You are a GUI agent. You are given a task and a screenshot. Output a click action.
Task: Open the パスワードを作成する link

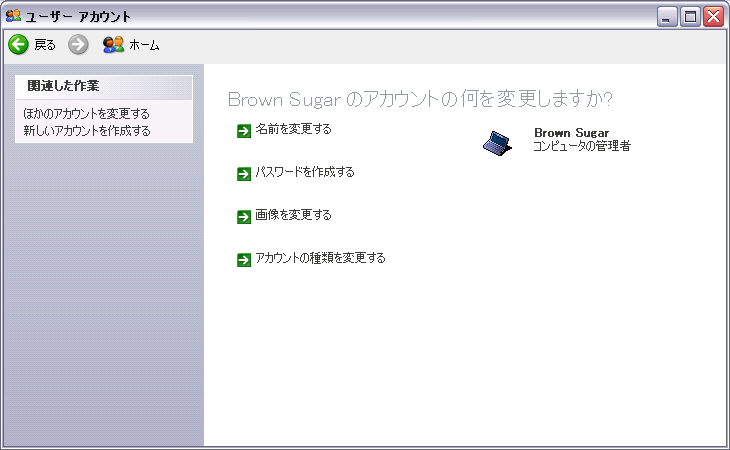pyautogui.click(x=305, y=172)
